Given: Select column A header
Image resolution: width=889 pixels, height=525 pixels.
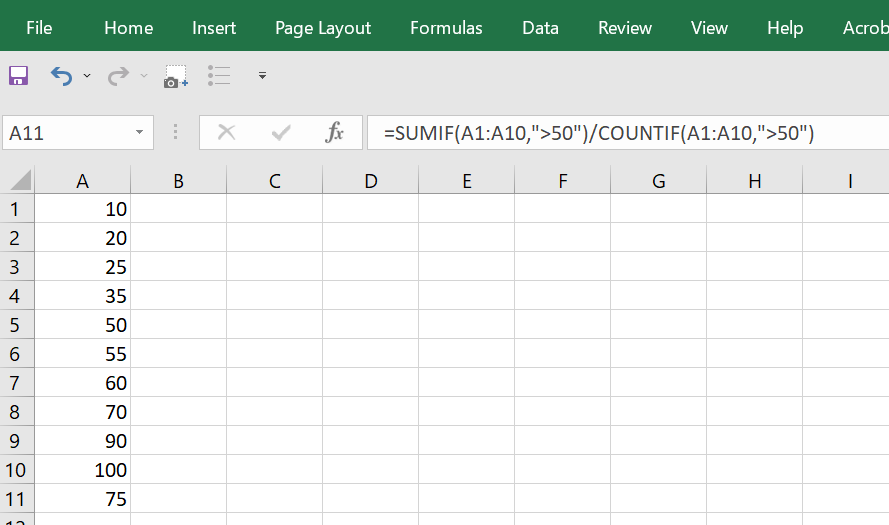Looking at the screenshot, I should (x=82, y=181).
